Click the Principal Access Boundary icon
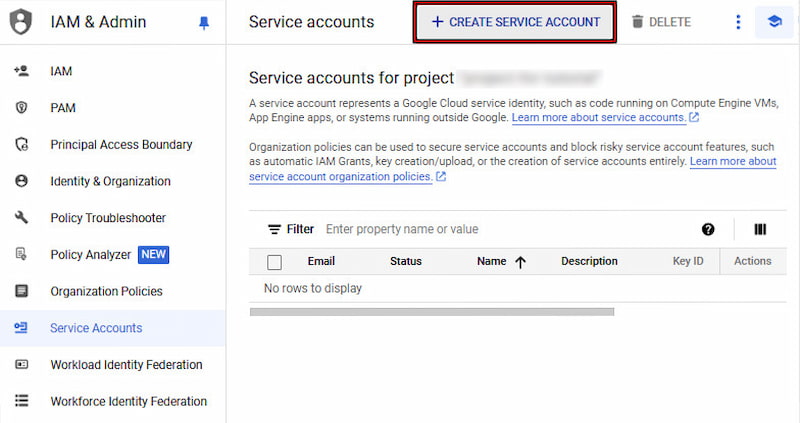The width and height of the screenshot is (800, 423). click(21, 144)
